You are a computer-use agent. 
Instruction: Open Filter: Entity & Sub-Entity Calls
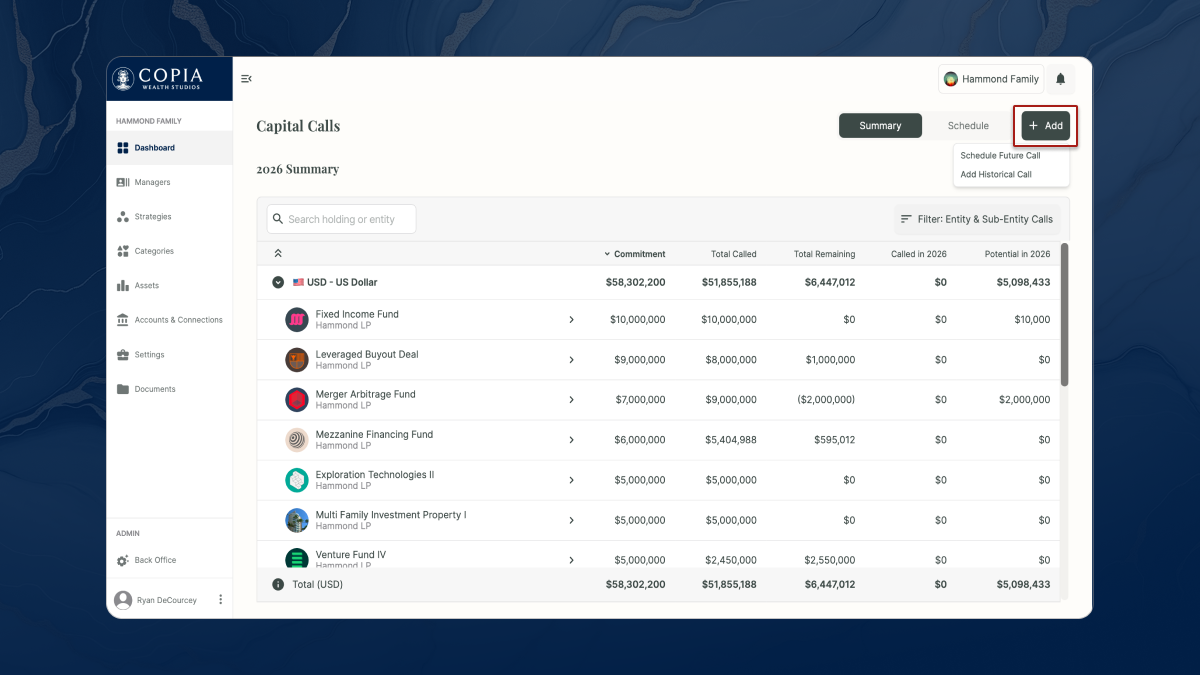[x=977, y=219]
